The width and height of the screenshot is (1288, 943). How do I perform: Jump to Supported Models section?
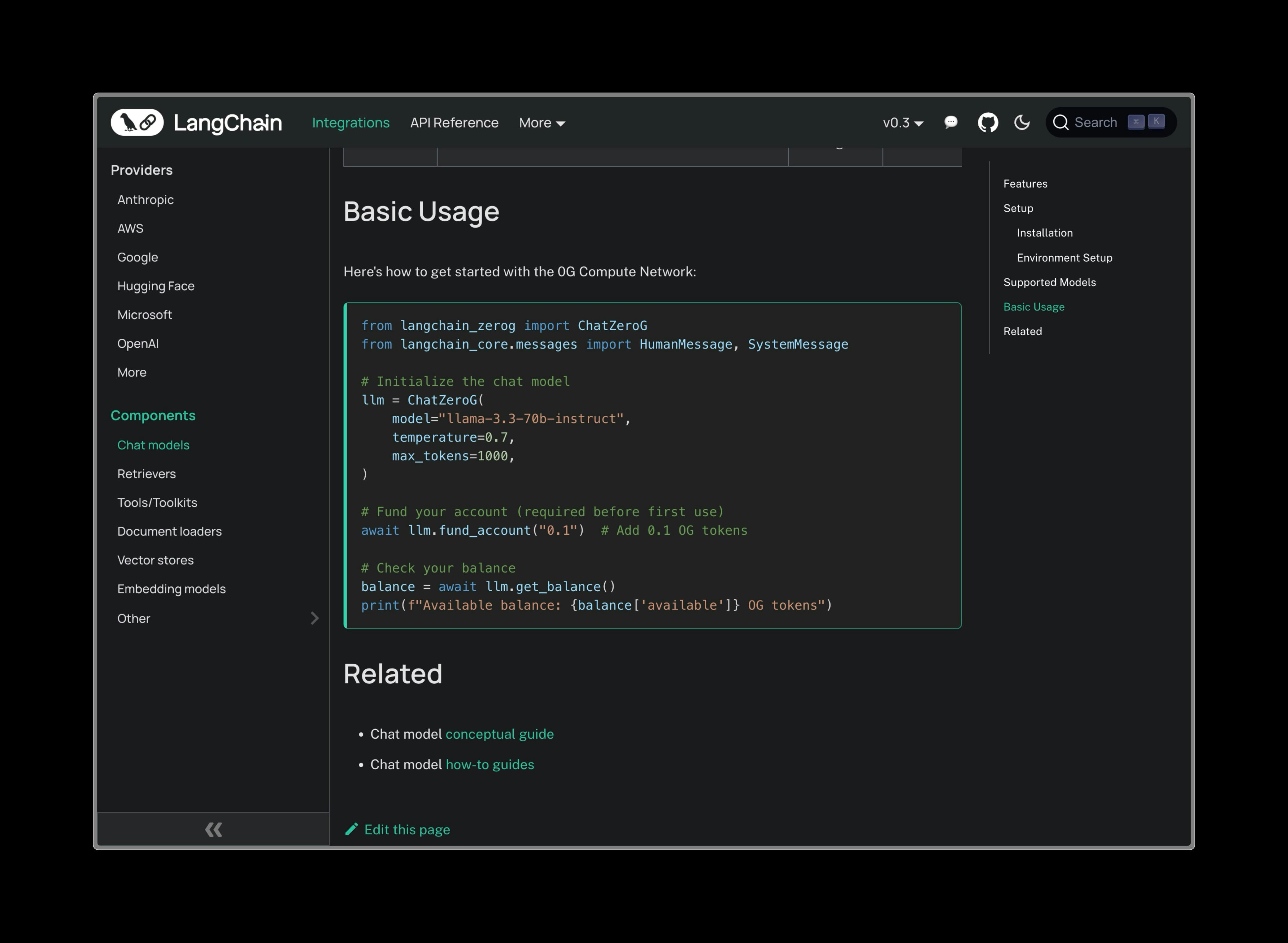1049,282
